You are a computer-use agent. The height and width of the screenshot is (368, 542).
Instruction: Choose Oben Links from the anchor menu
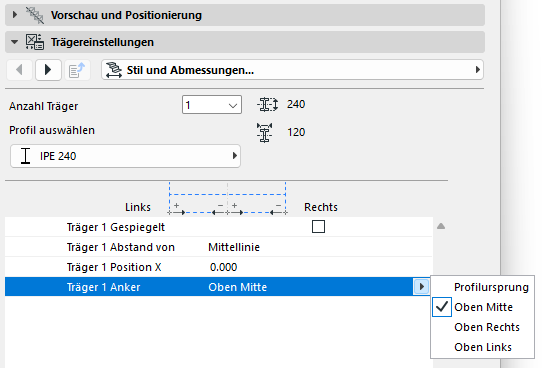pyautogui.click(x=483, y=347)
